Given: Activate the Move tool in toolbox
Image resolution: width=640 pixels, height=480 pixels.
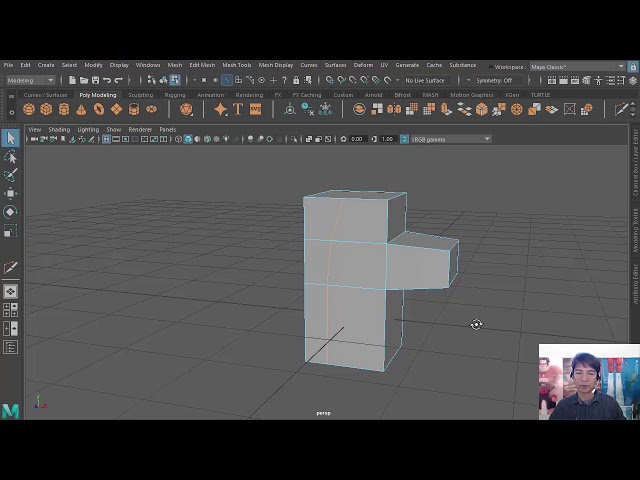Looking at the screenshot, I should (10, 193).
